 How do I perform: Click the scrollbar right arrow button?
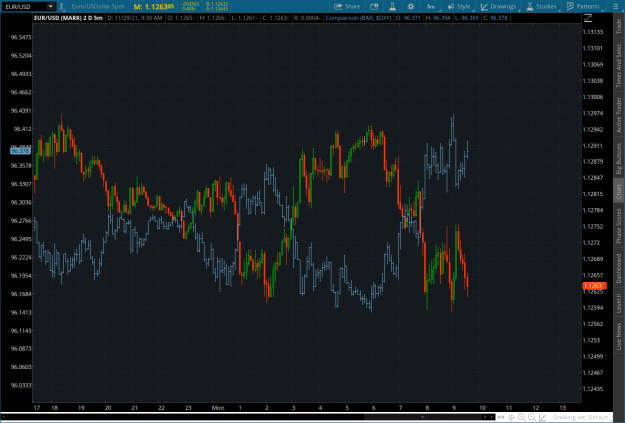(x=491, y=417)
